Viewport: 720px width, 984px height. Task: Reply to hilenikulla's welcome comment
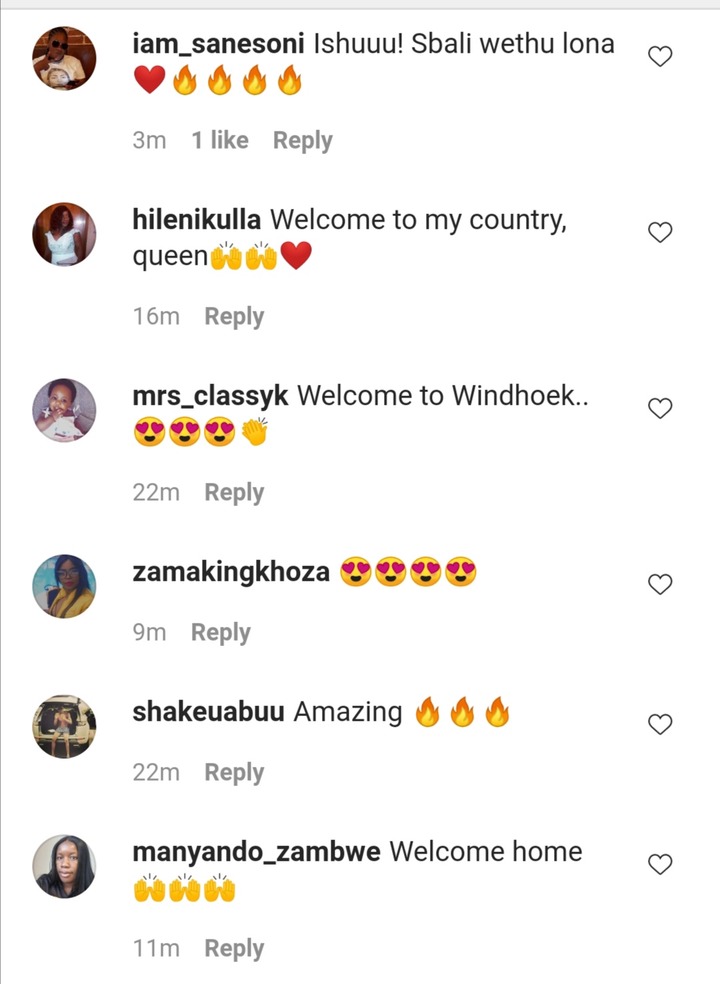point(234,317)
